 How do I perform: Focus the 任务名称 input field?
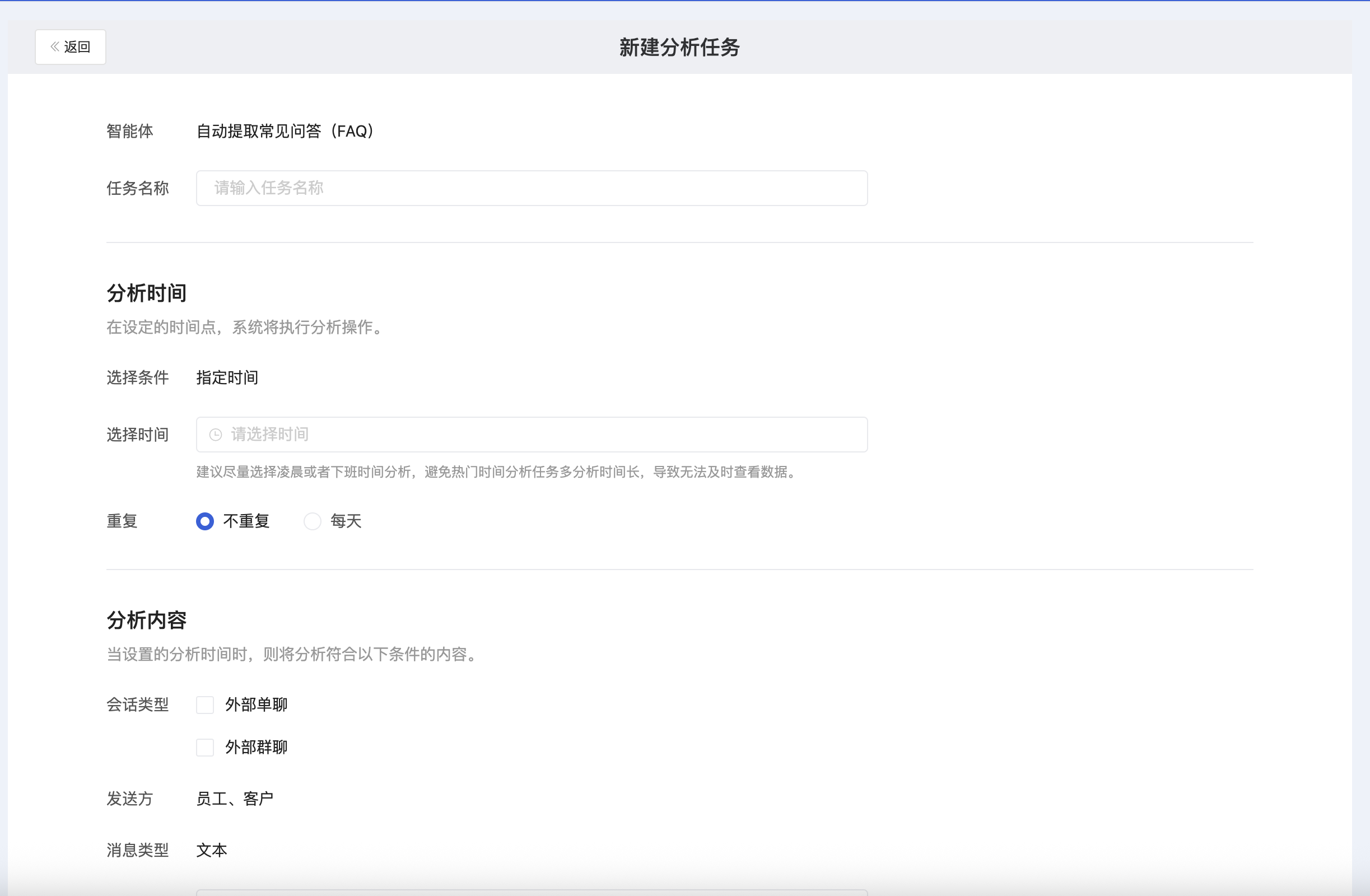pyautogui.click(x=532, y=188)
